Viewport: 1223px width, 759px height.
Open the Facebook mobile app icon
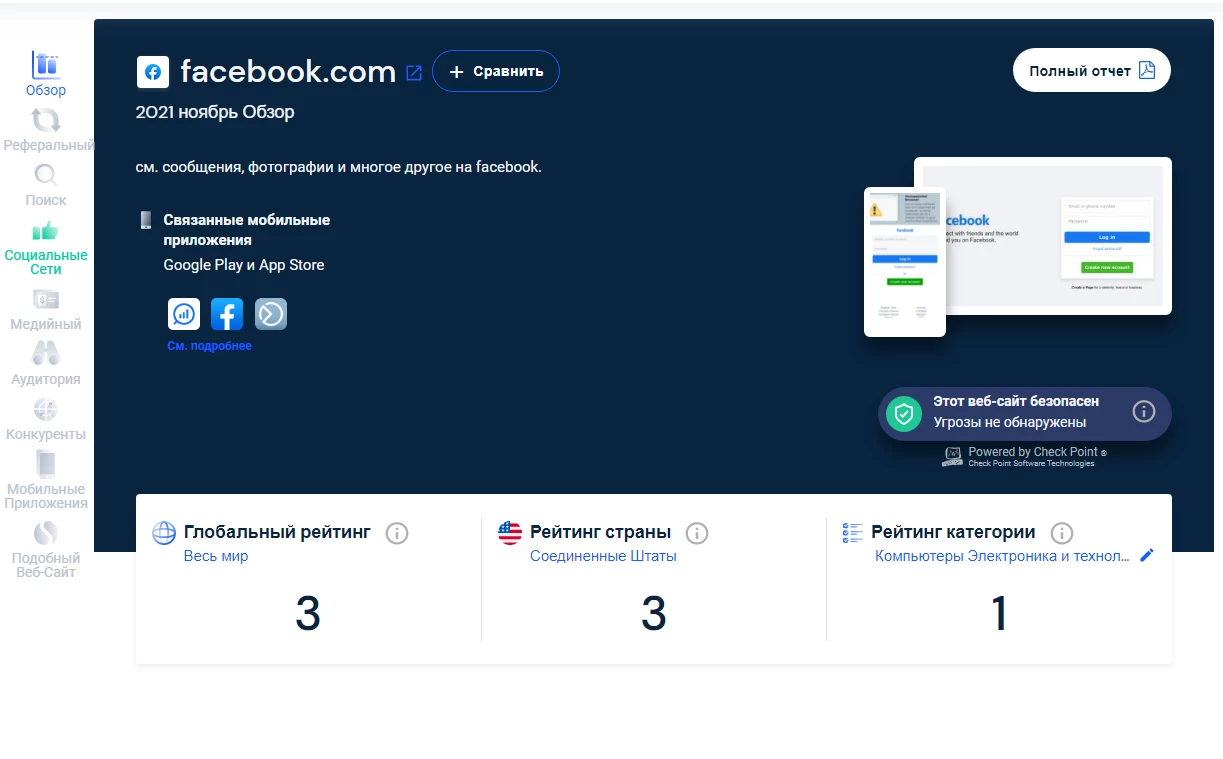[x=227, y=314]
